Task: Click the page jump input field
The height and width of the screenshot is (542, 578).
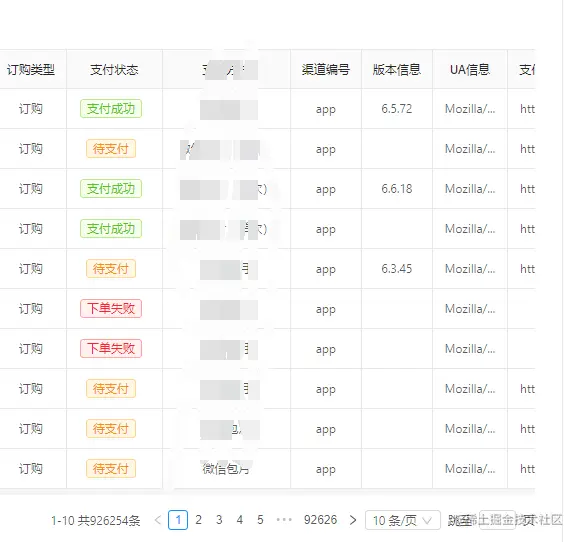Action: [x=497, y=520]
